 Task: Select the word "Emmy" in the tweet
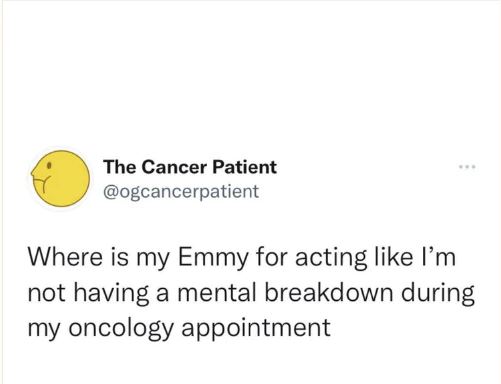coord(213,259)
